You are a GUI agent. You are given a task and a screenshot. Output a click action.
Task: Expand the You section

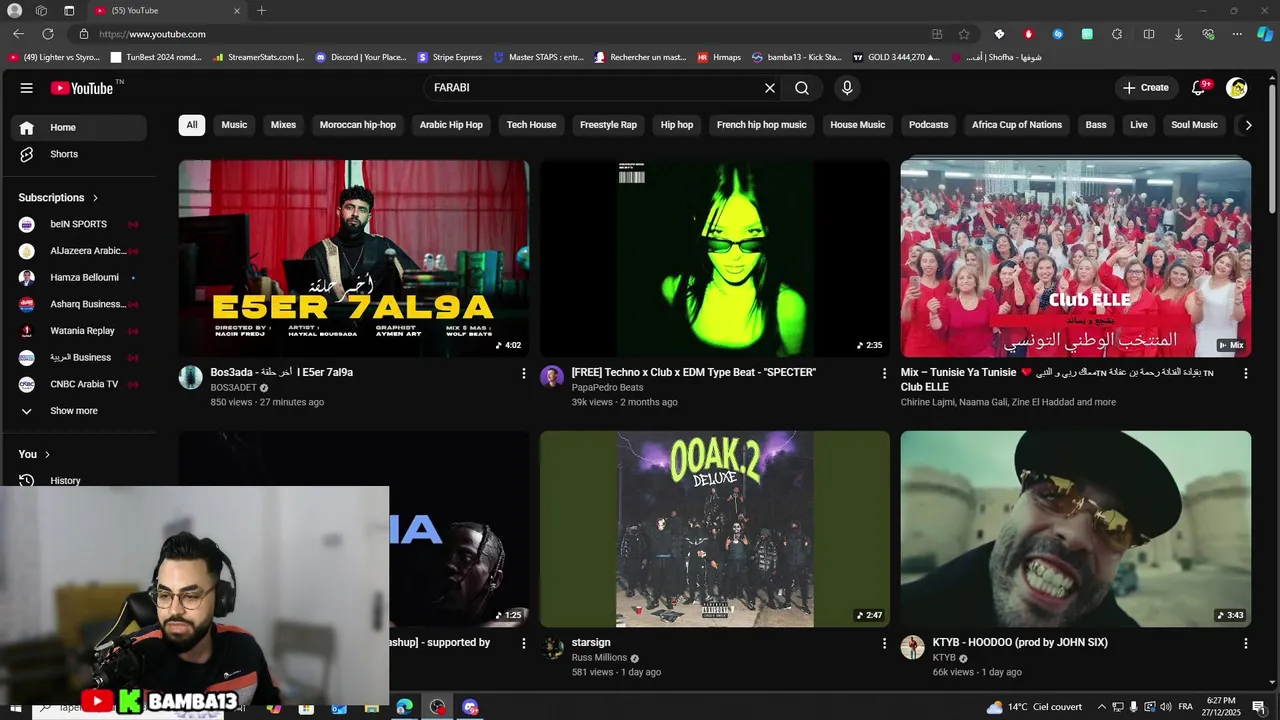(34, 454)
